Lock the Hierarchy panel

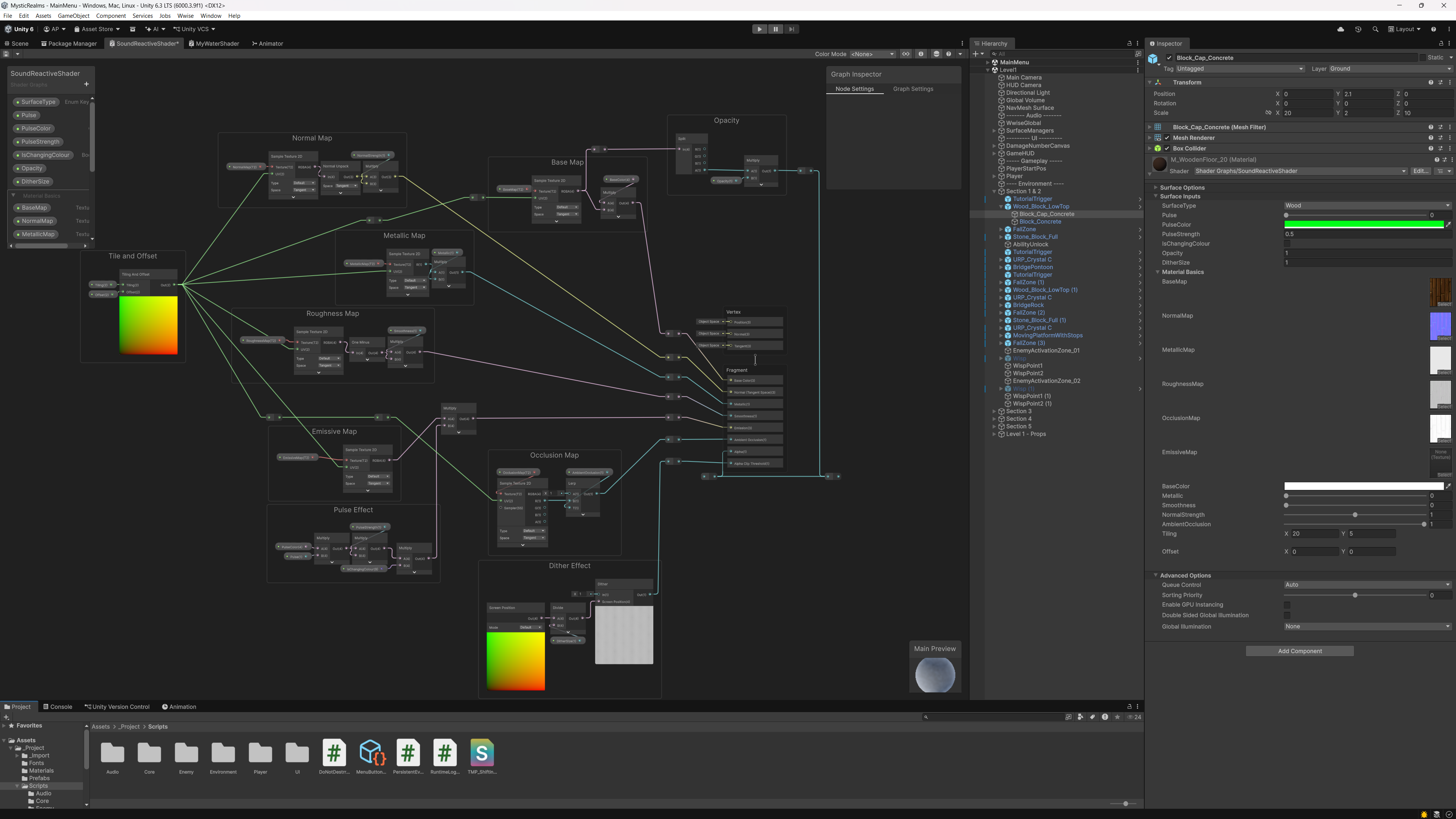tap(1129, 44)
